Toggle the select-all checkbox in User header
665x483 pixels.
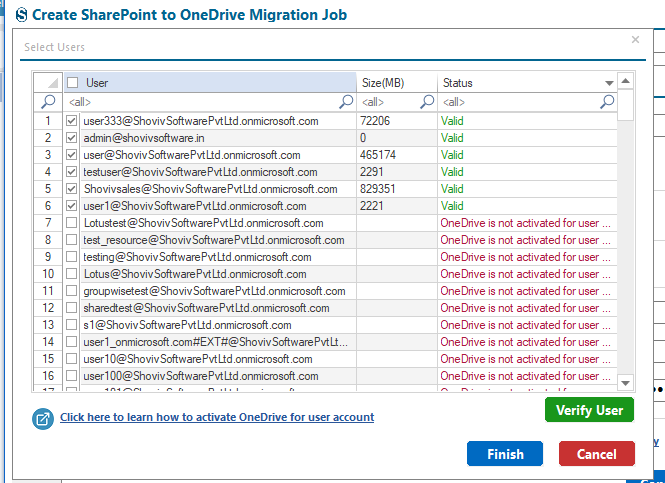(x=73, y=83)
